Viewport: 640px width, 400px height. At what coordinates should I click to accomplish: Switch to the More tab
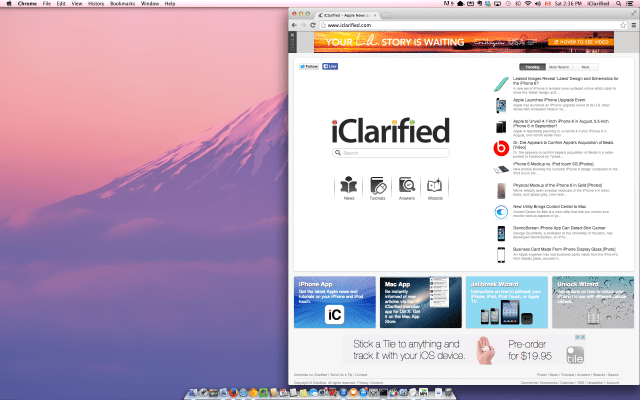pyautogui.click(x=585, y=67)
